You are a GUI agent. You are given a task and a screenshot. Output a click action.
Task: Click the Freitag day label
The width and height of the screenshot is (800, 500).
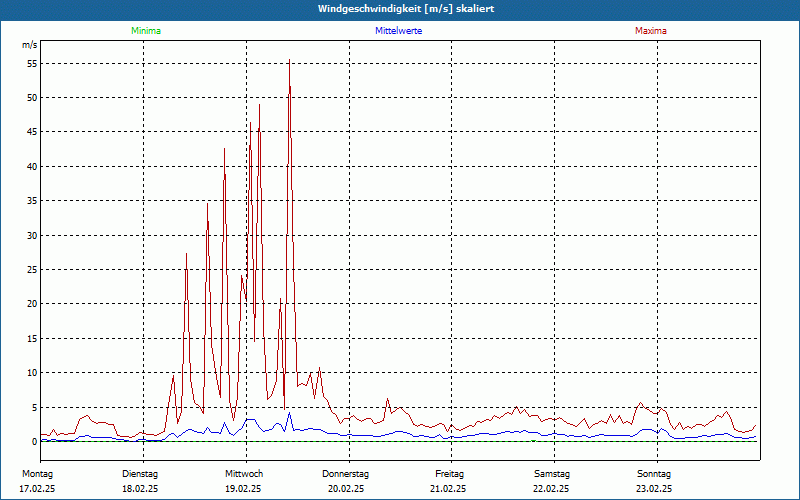(449, 474)
